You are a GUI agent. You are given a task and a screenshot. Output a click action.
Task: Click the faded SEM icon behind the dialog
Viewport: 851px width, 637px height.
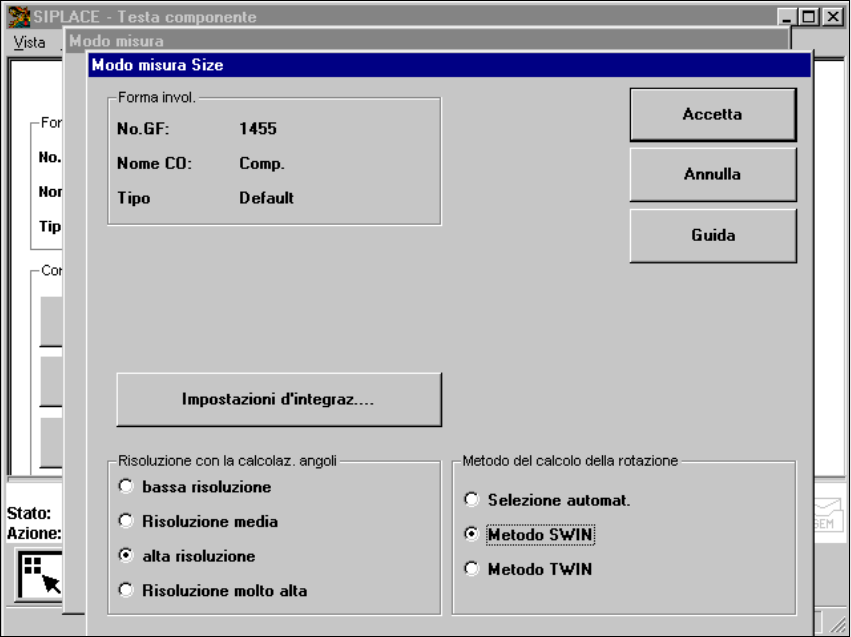pos(828,517)
